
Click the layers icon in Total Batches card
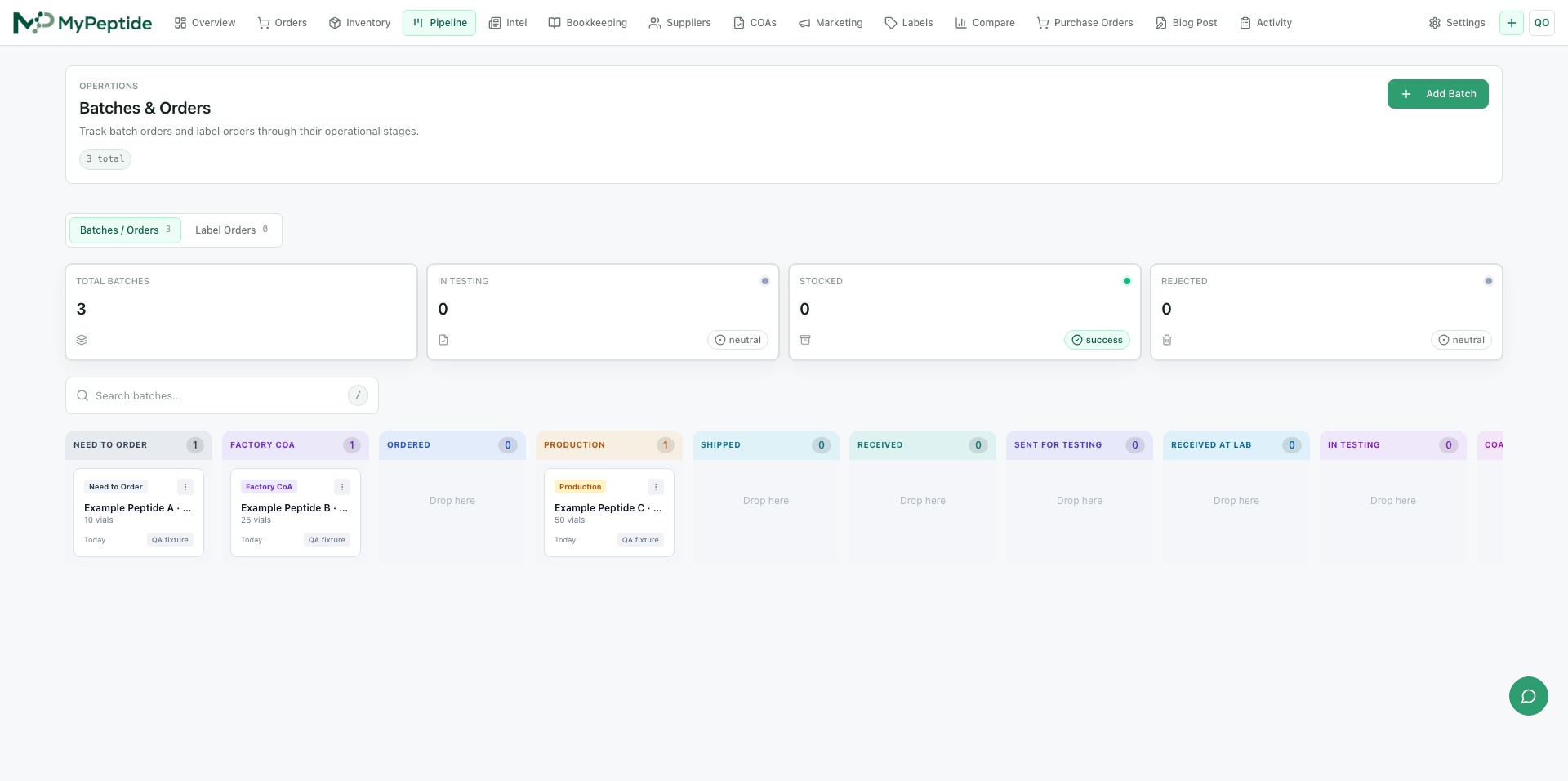point(82,340)
